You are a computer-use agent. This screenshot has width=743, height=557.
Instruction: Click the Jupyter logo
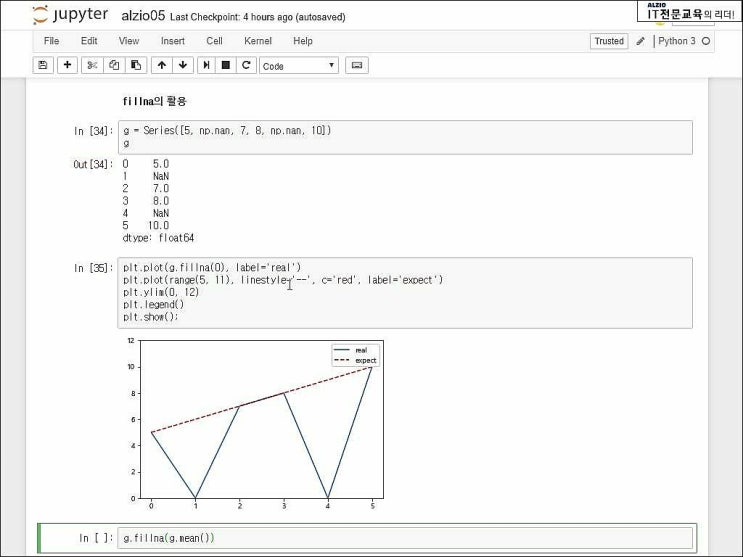70,15
